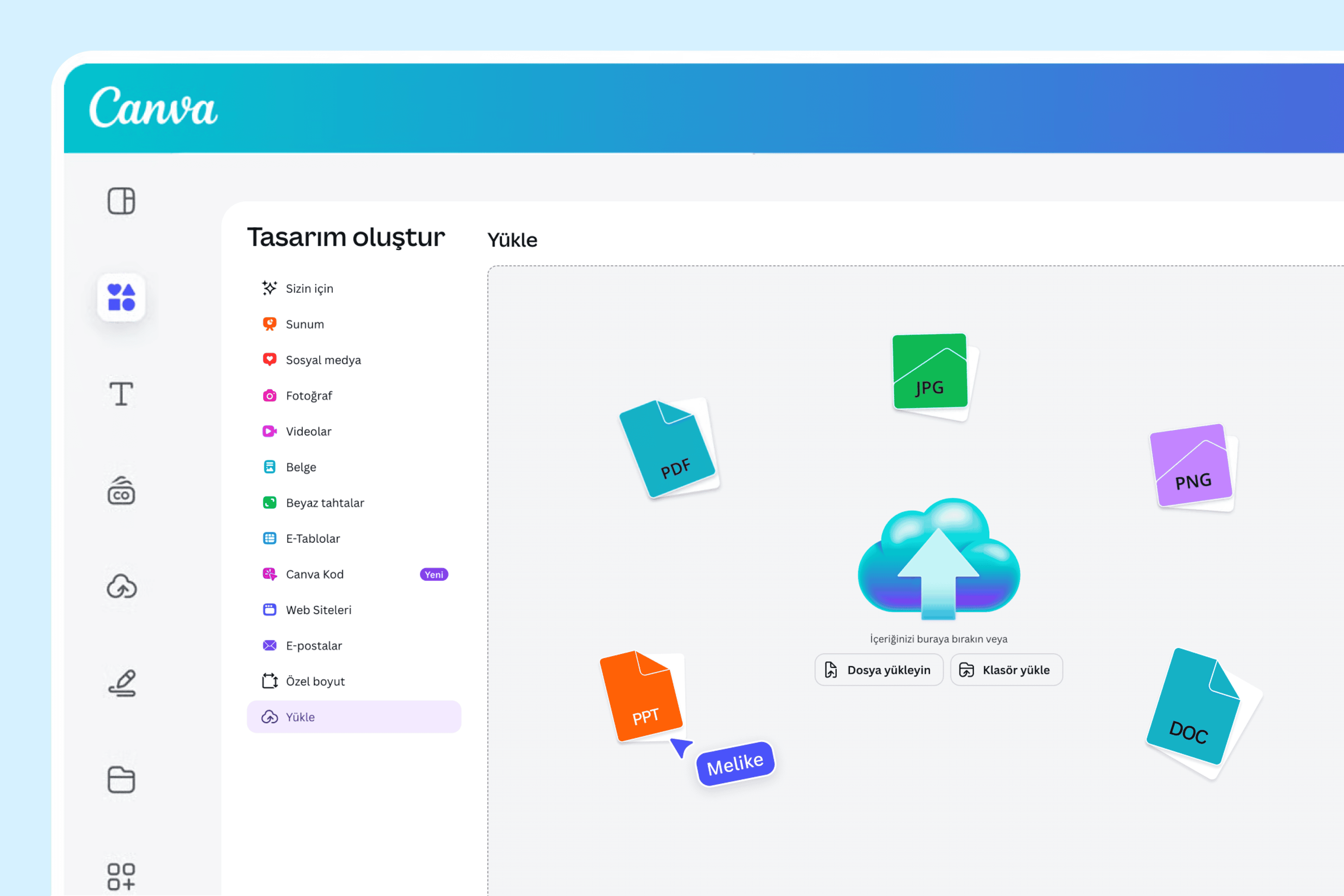Open the brand kit icon in the sidebar
1344x896 pixels.
121,490
